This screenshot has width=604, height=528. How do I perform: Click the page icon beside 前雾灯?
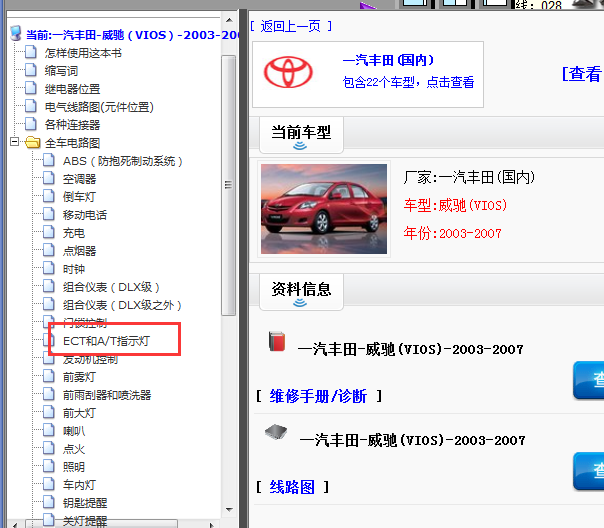(x=49, y=377)
